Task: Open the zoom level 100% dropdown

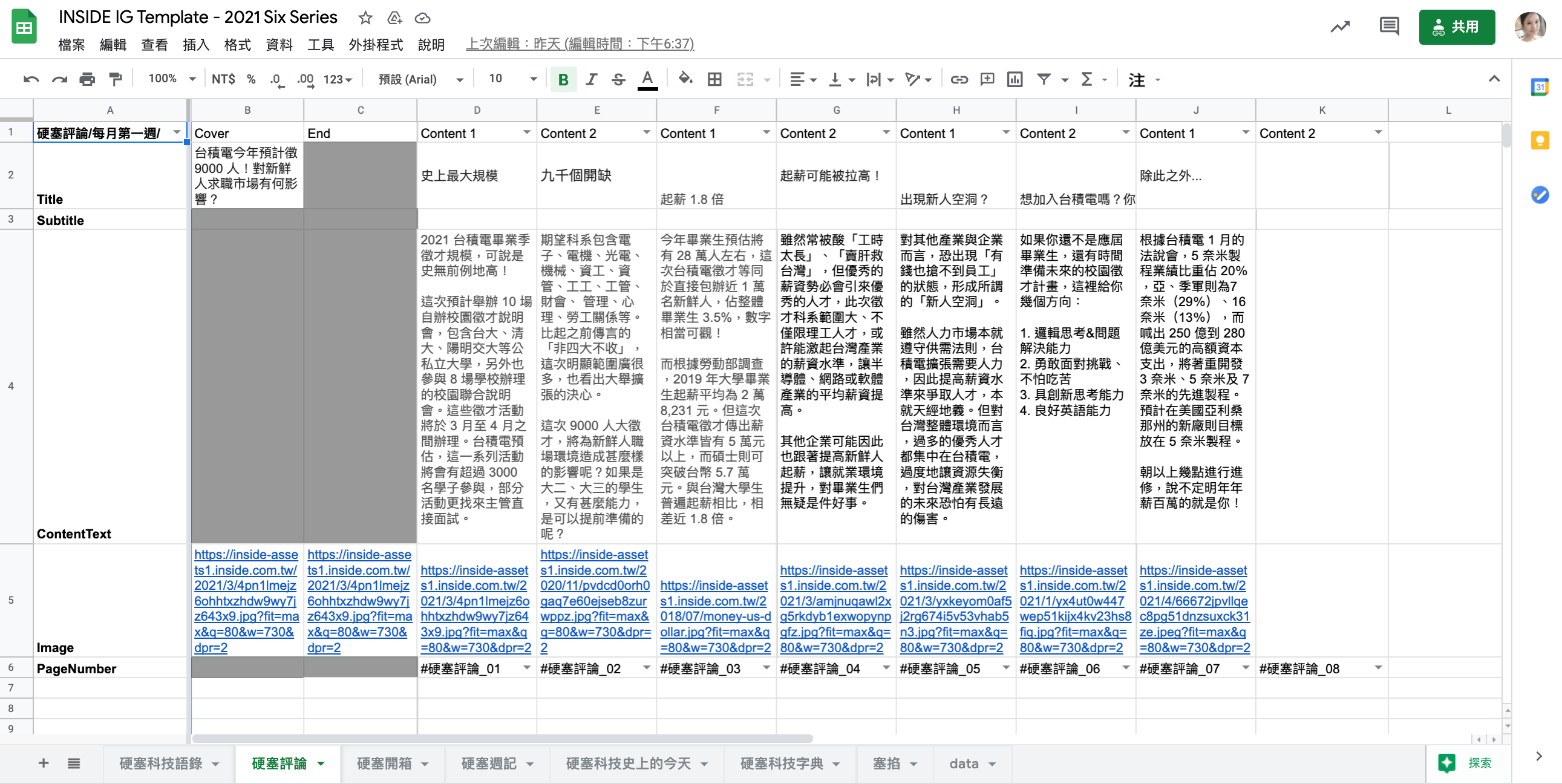Action: pos(172,79)
